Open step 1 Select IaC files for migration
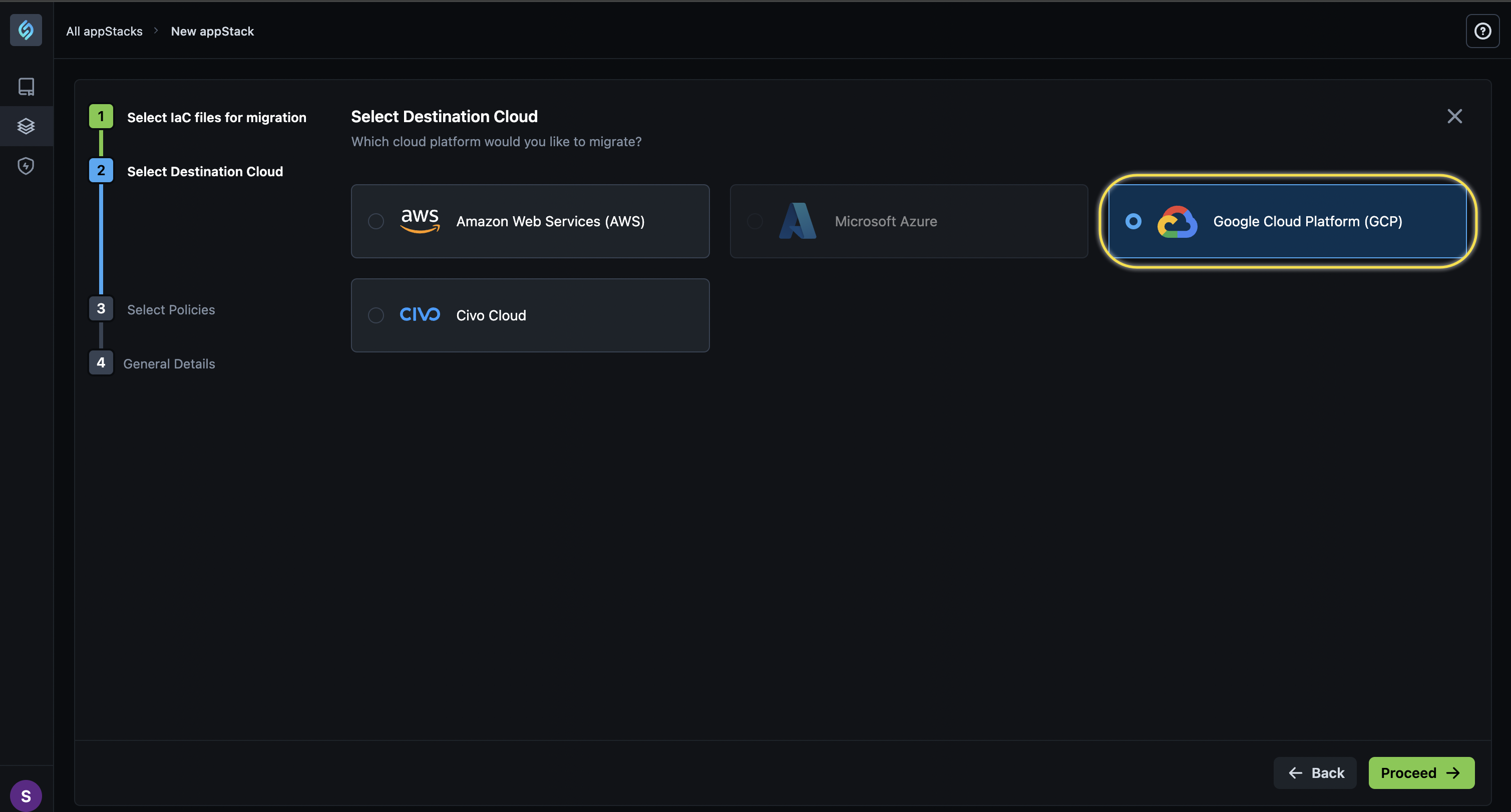The image size is (1511, 812). [x=216, y=117]
